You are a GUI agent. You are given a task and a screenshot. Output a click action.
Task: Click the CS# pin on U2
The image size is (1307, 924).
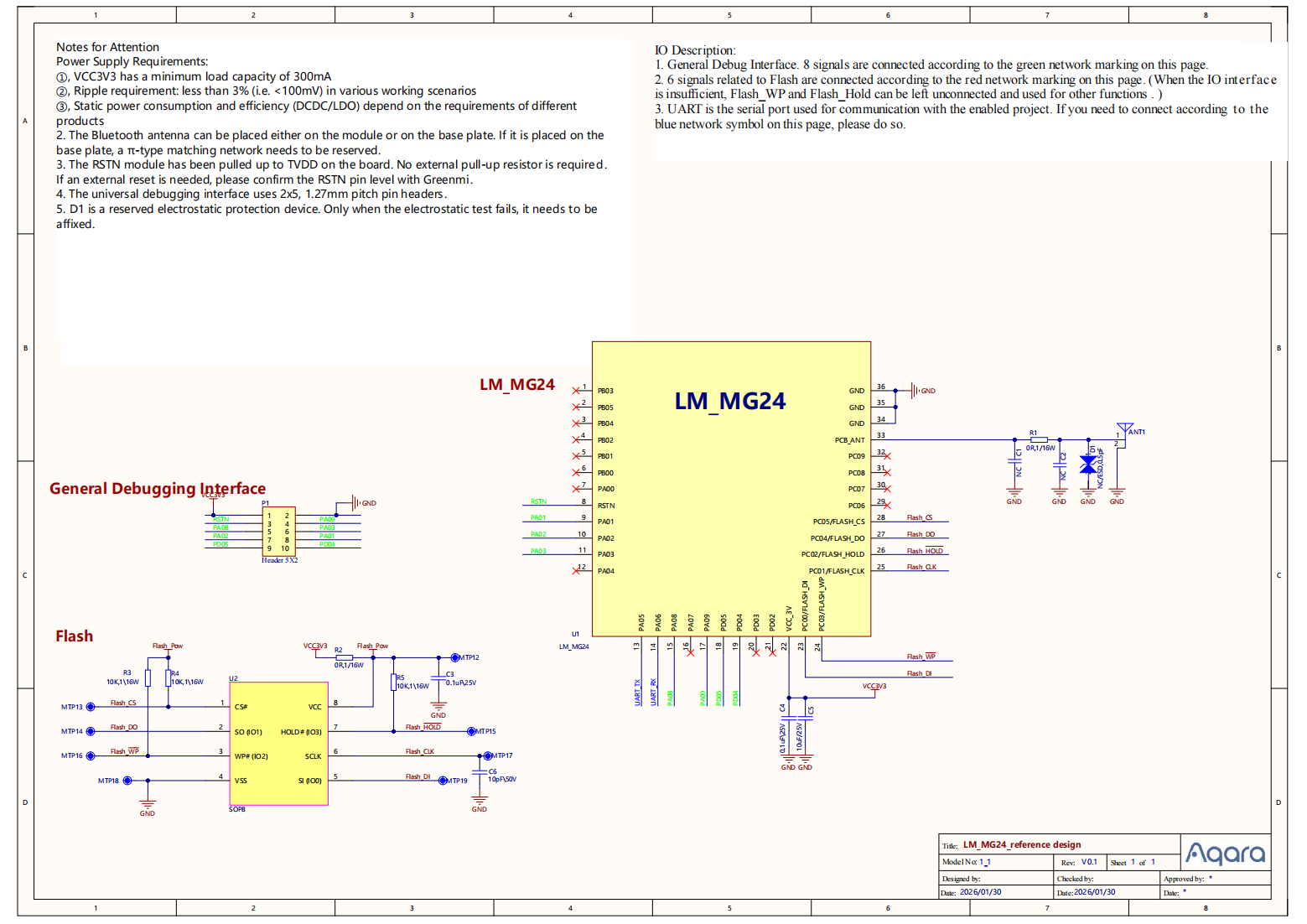pos(241,707)
